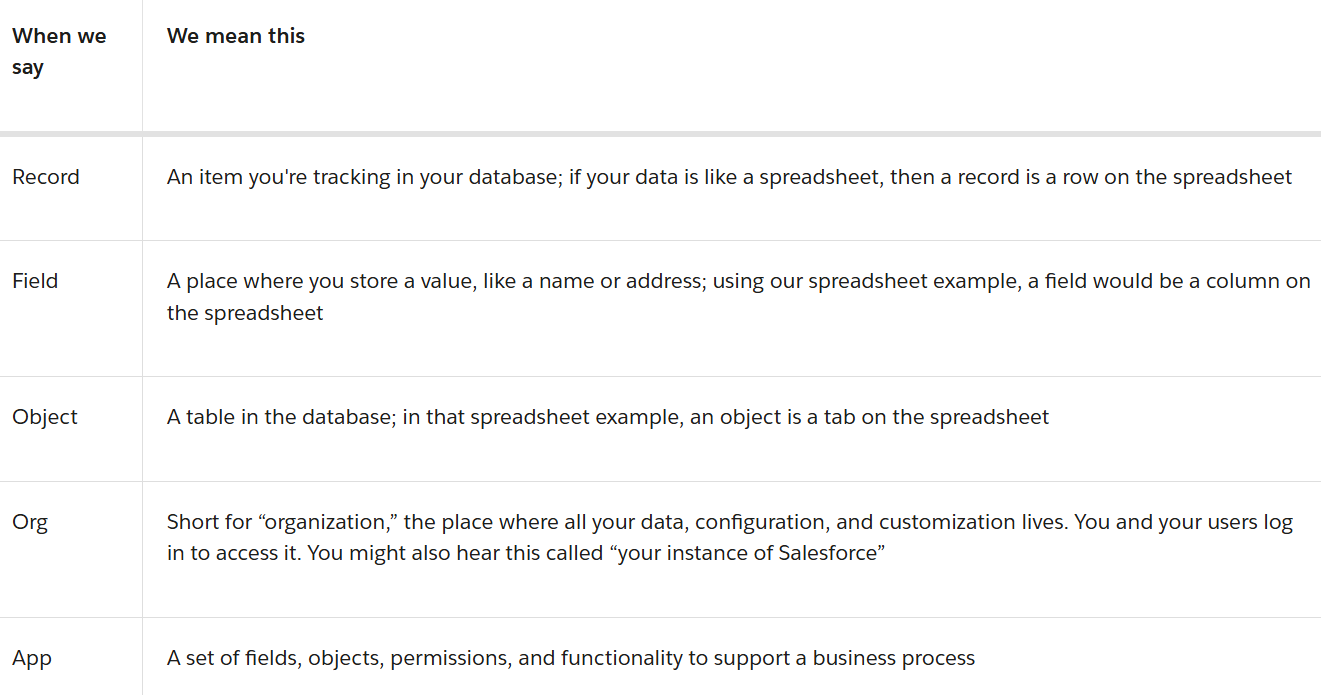Click the definition text for Object
Screen dimensions: 1321x695
608,417
